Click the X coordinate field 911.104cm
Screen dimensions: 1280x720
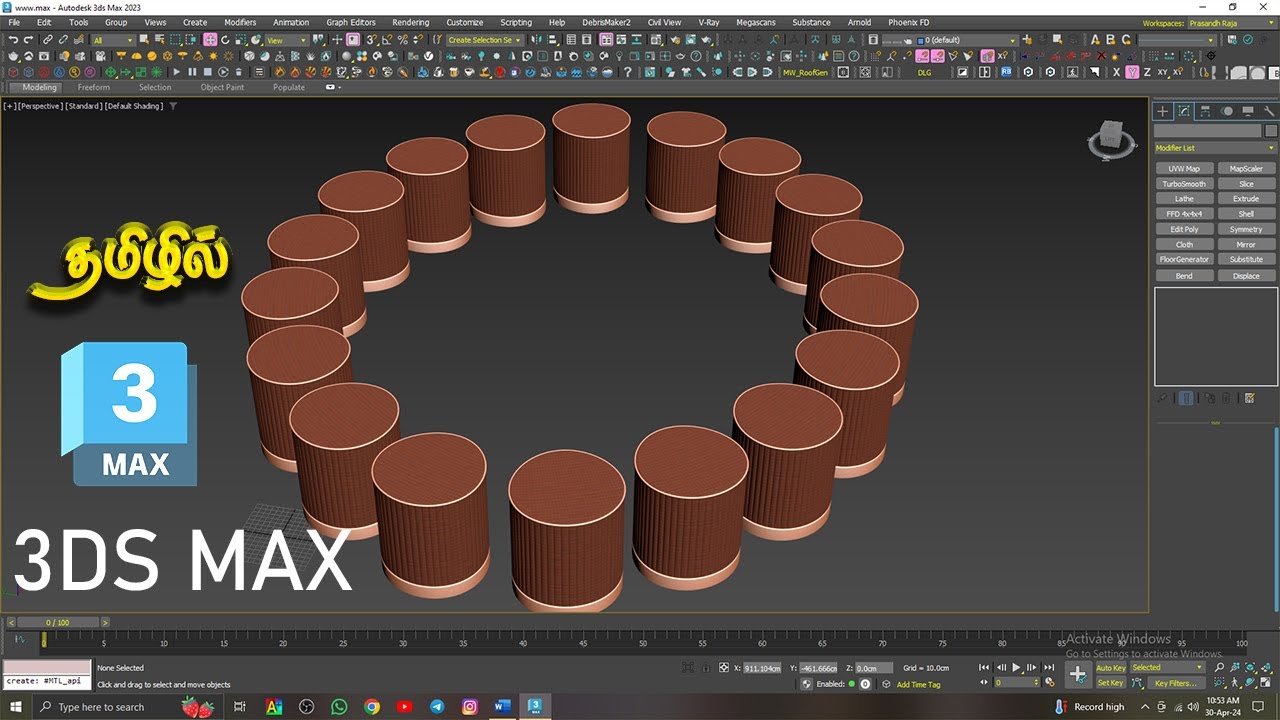pyautogui.click(x=762, y=668)
